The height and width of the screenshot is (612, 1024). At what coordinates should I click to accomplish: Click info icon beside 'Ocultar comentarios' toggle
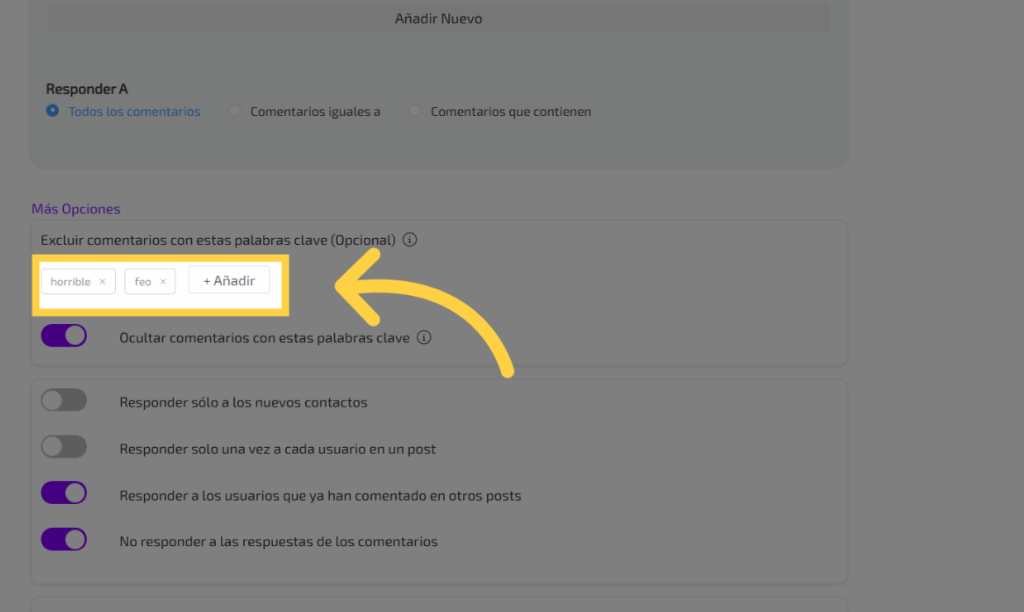tap(424, 338)
